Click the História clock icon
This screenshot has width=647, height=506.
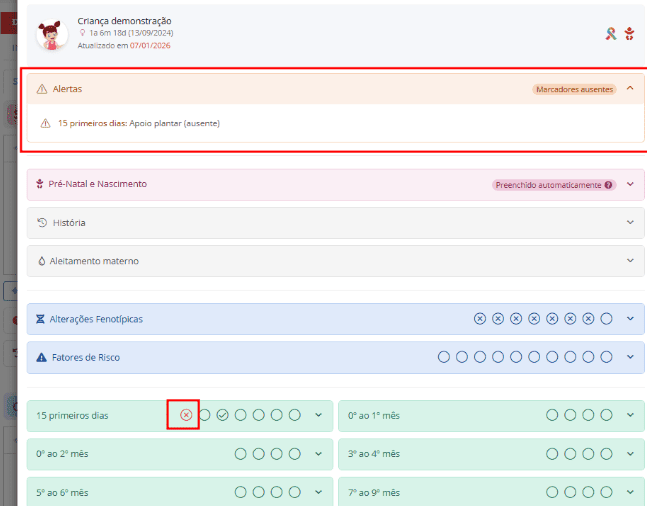pos(42,222)
